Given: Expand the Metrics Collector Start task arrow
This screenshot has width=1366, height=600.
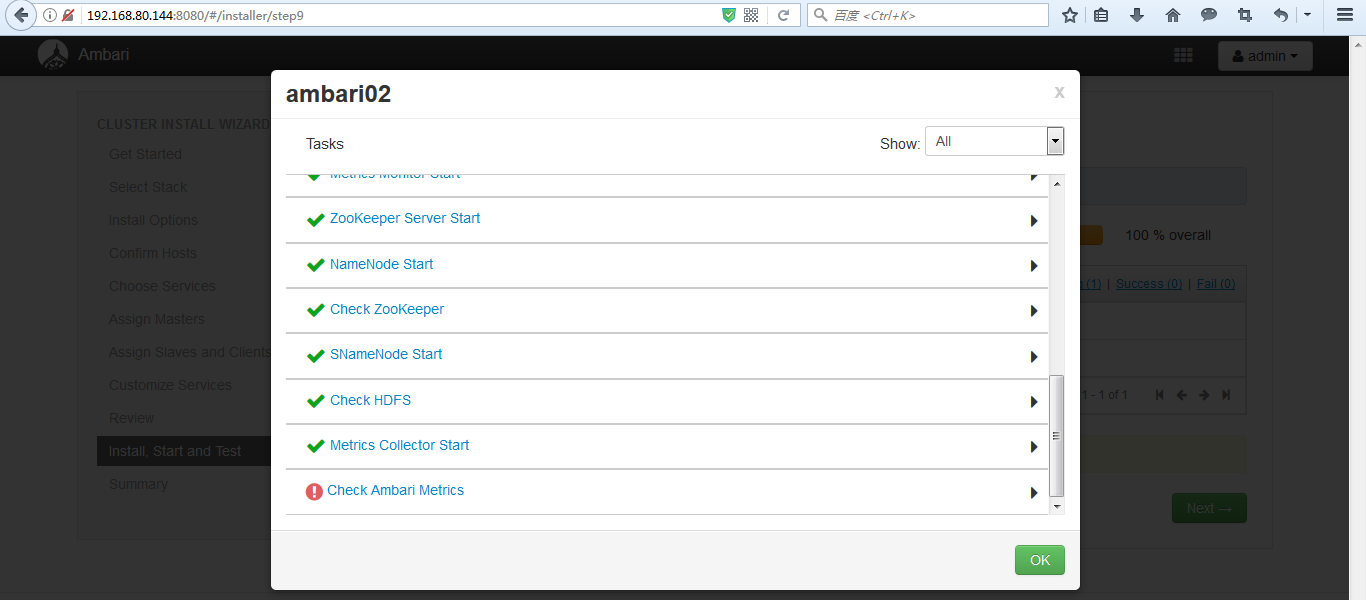Looking at the screenshot, I should [x=1034, y=447].
